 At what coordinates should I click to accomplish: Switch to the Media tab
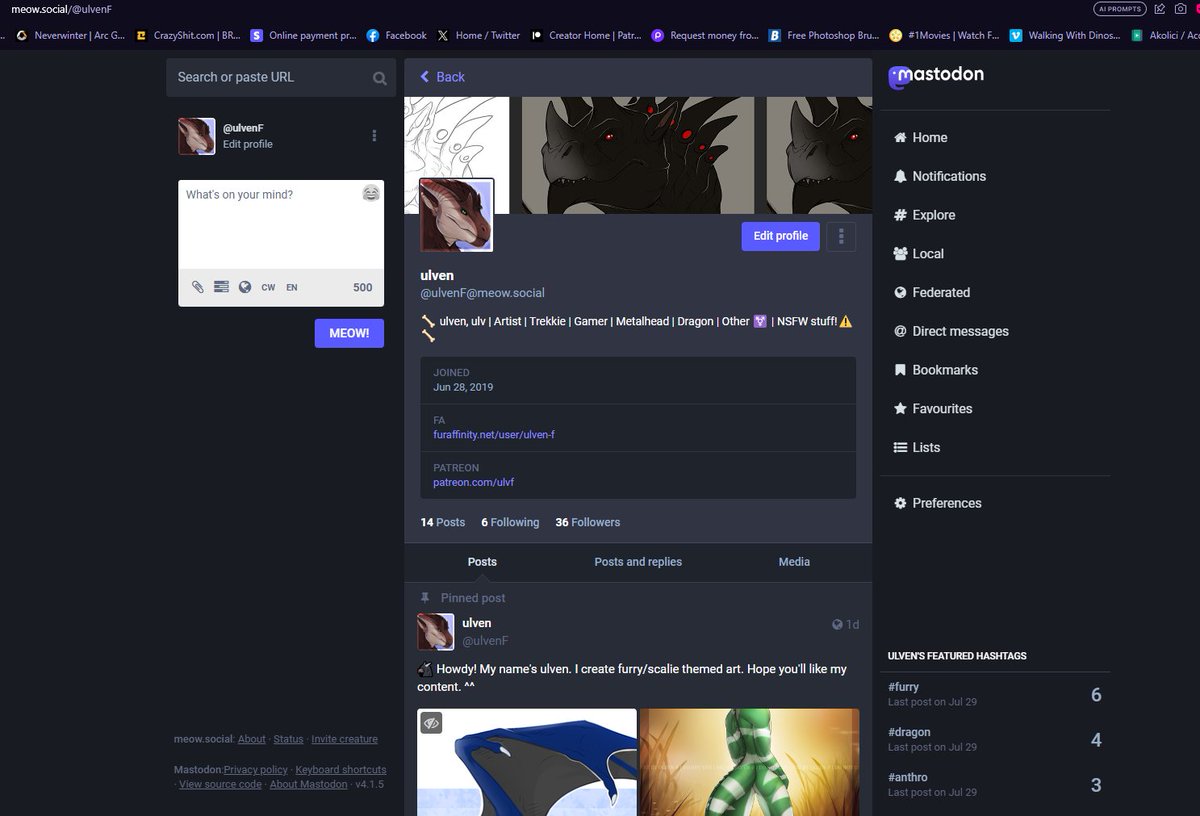tap(794, 562)
